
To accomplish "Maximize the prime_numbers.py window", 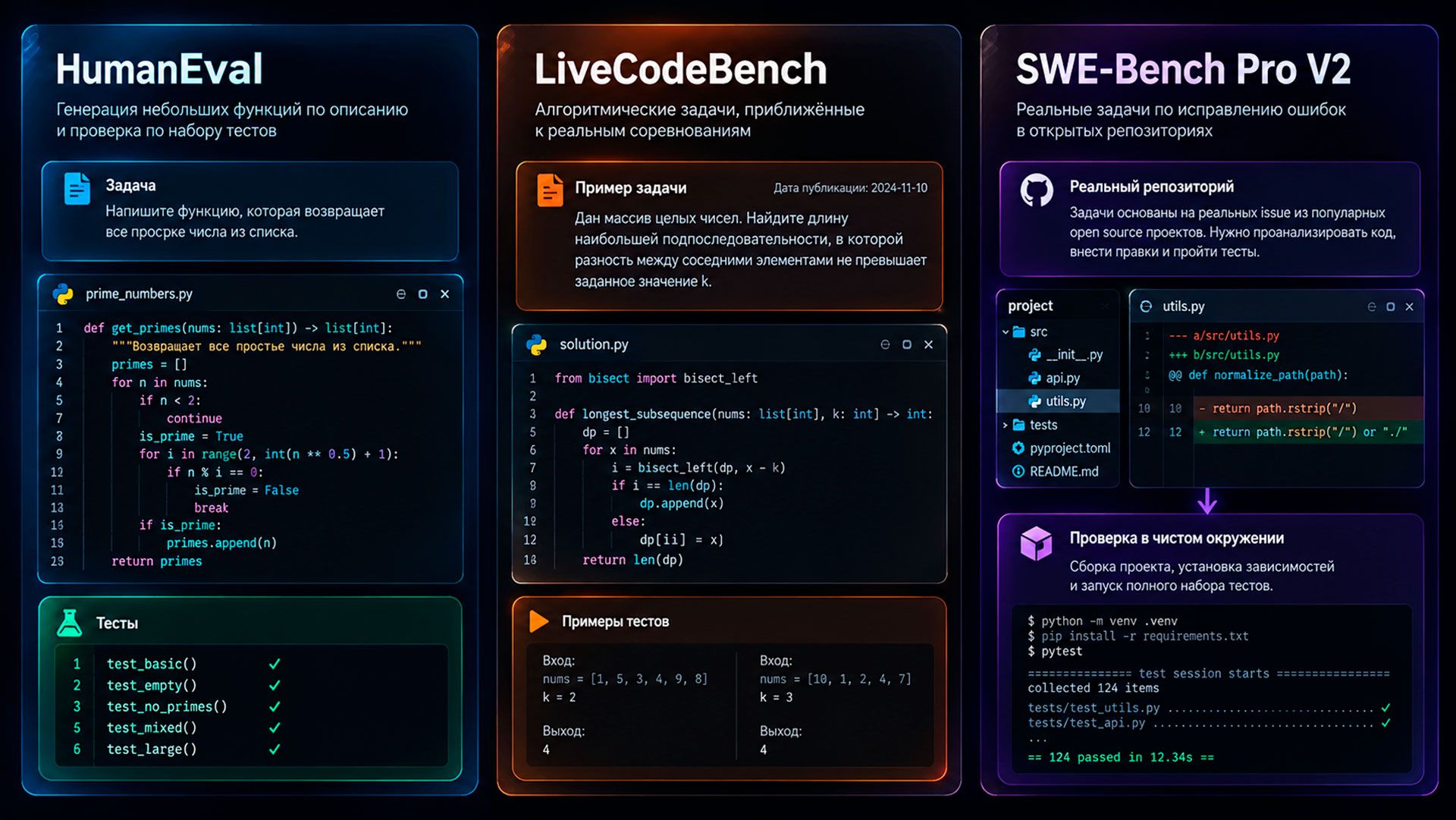I will (423, 294).
